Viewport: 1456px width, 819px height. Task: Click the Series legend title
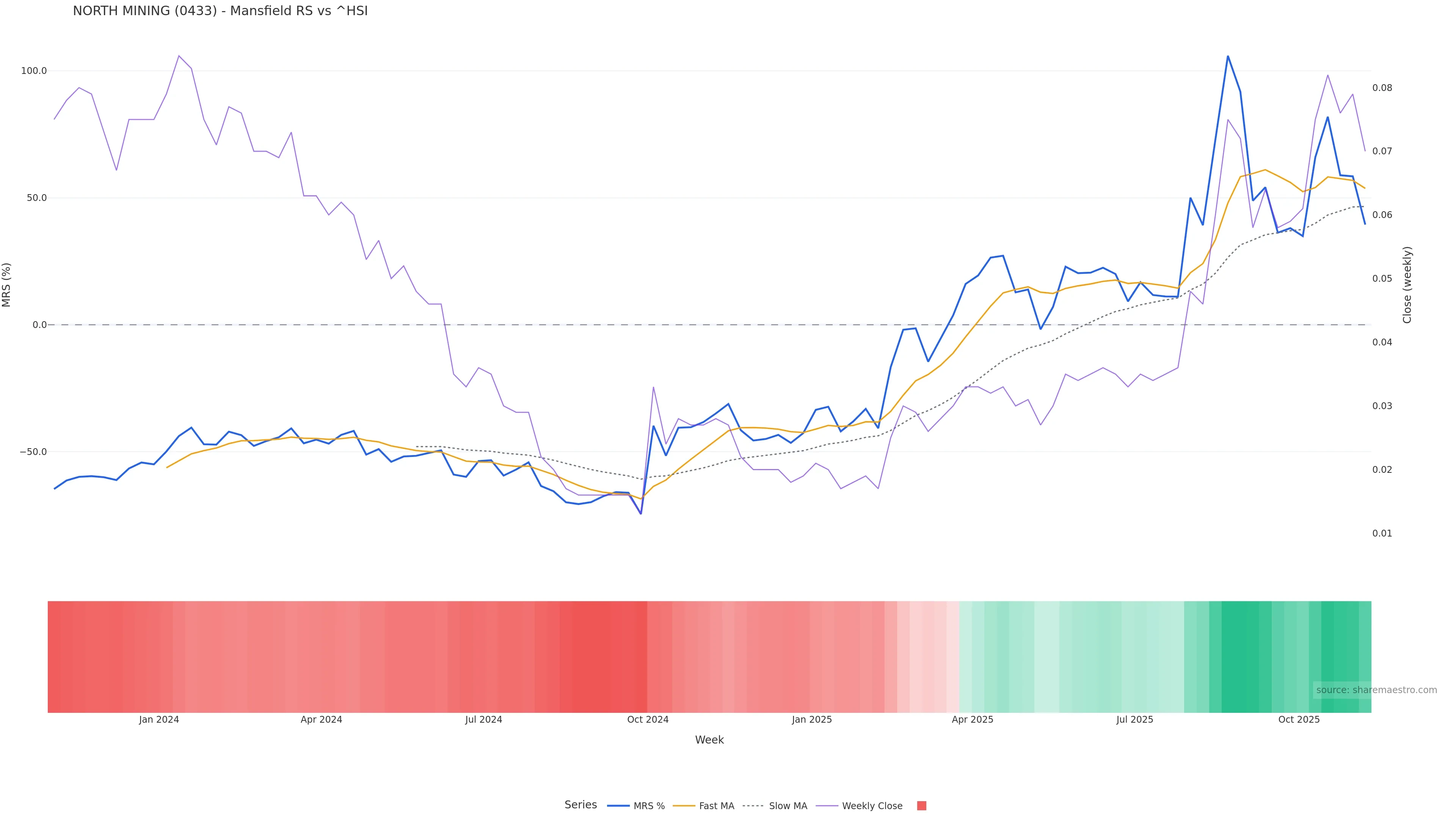click(x=581, y=805)
